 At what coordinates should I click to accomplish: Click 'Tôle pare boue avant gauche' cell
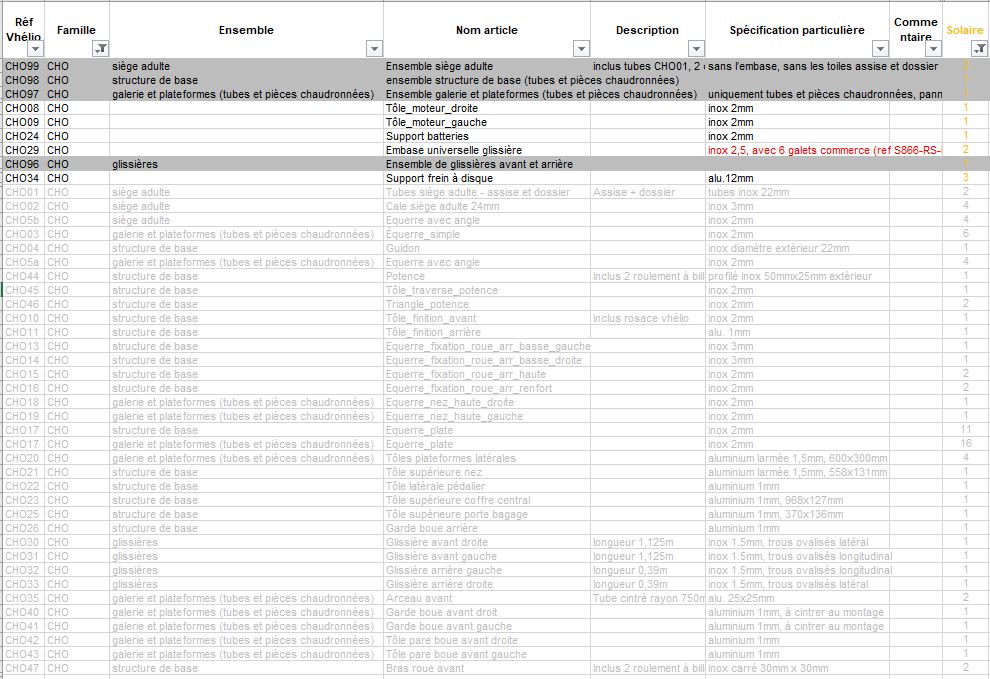click(x=487, y=654)
